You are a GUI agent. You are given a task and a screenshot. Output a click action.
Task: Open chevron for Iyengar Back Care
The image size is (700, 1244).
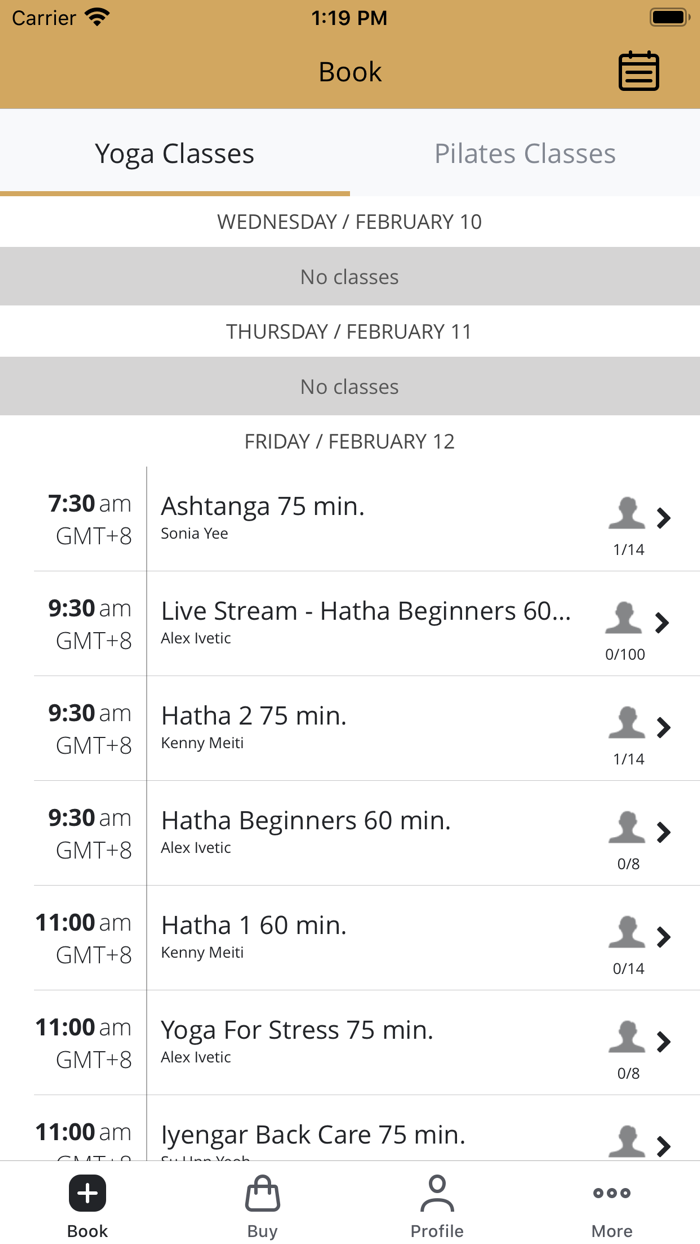[x=663, y=1146]
